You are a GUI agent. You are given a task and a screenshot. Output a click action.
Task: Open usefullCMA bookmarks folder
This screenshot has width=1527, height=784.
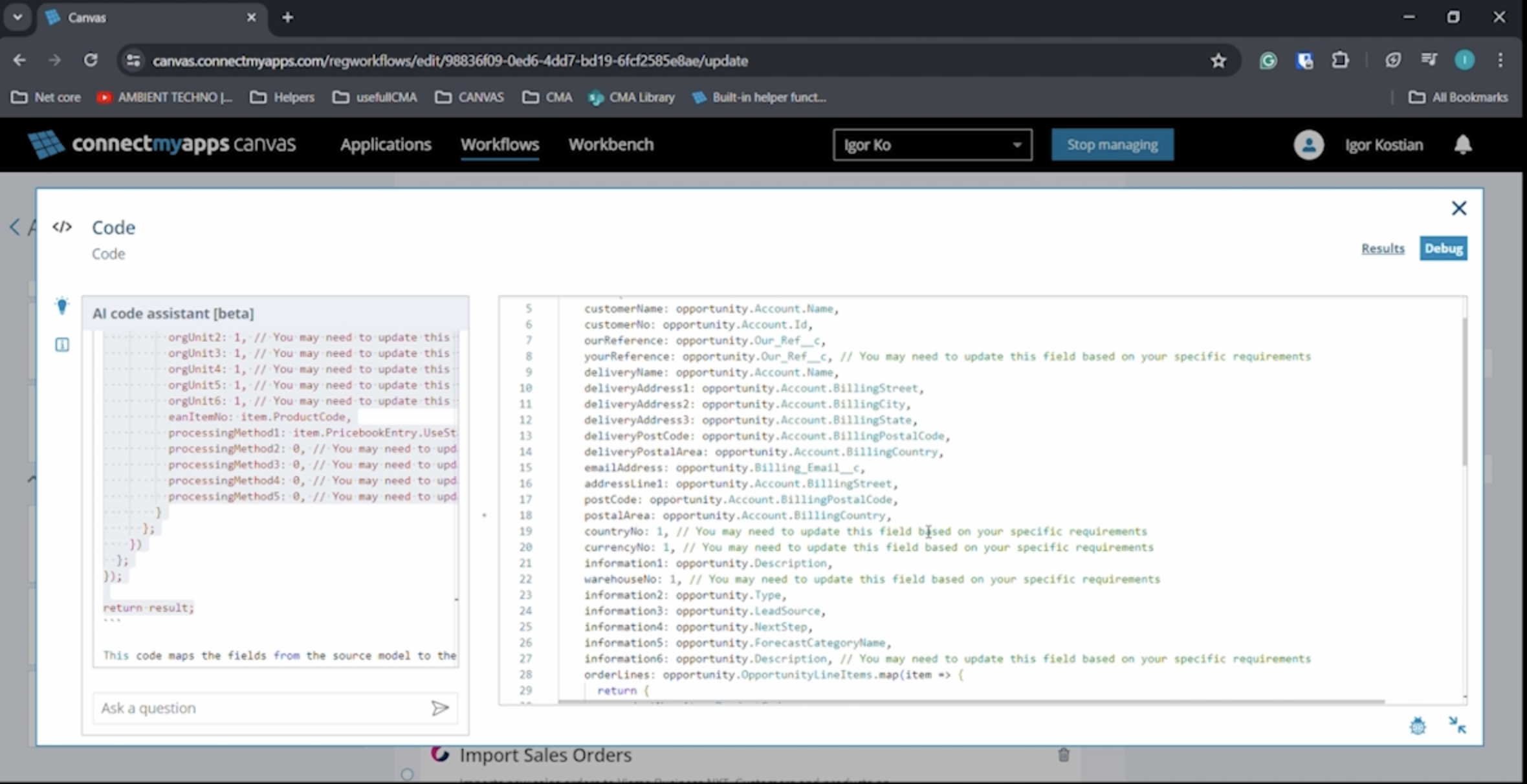[x=375, y=97]
